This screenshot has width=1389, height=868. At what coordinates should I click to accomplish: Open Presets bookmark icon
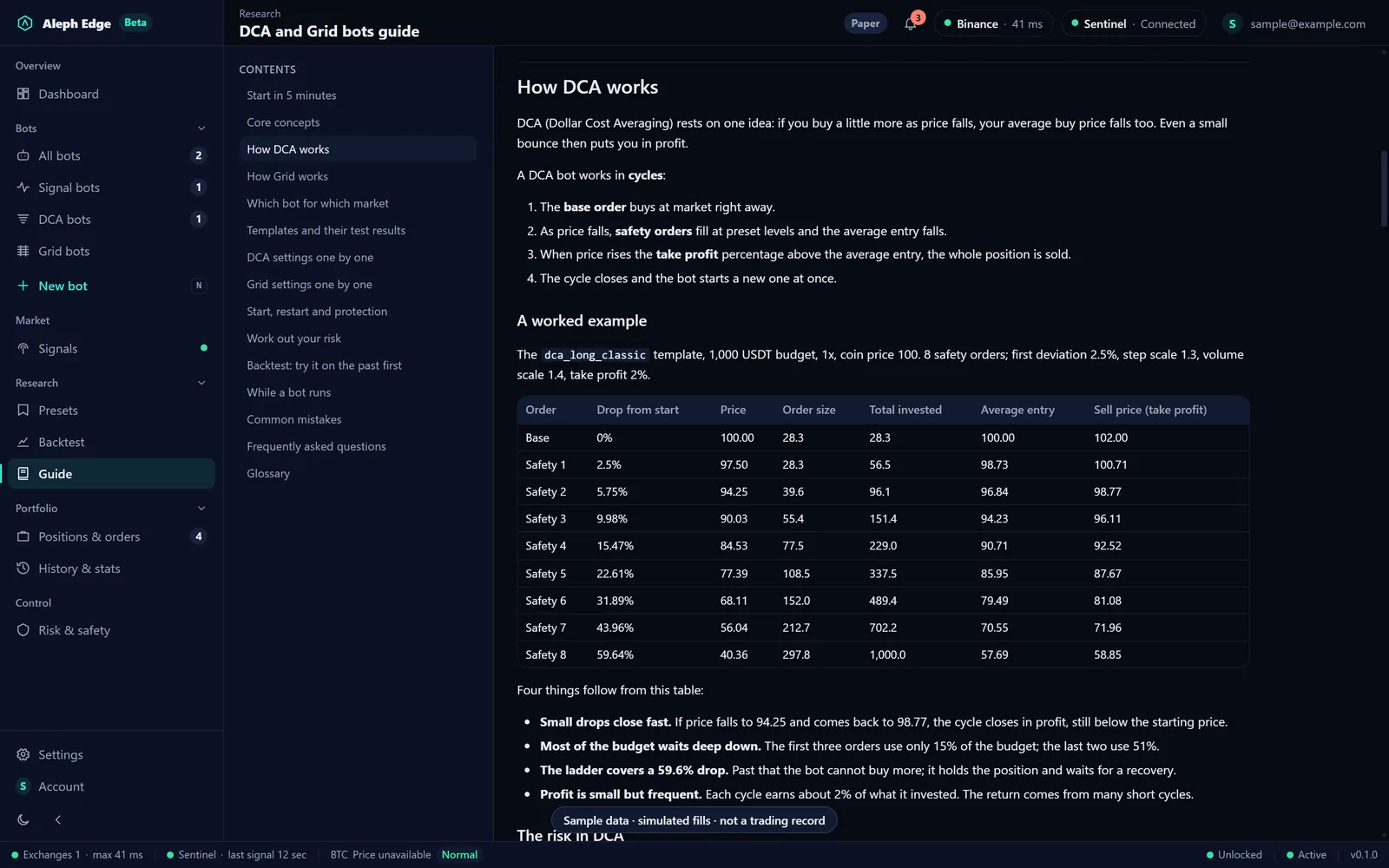click(23, 411)
